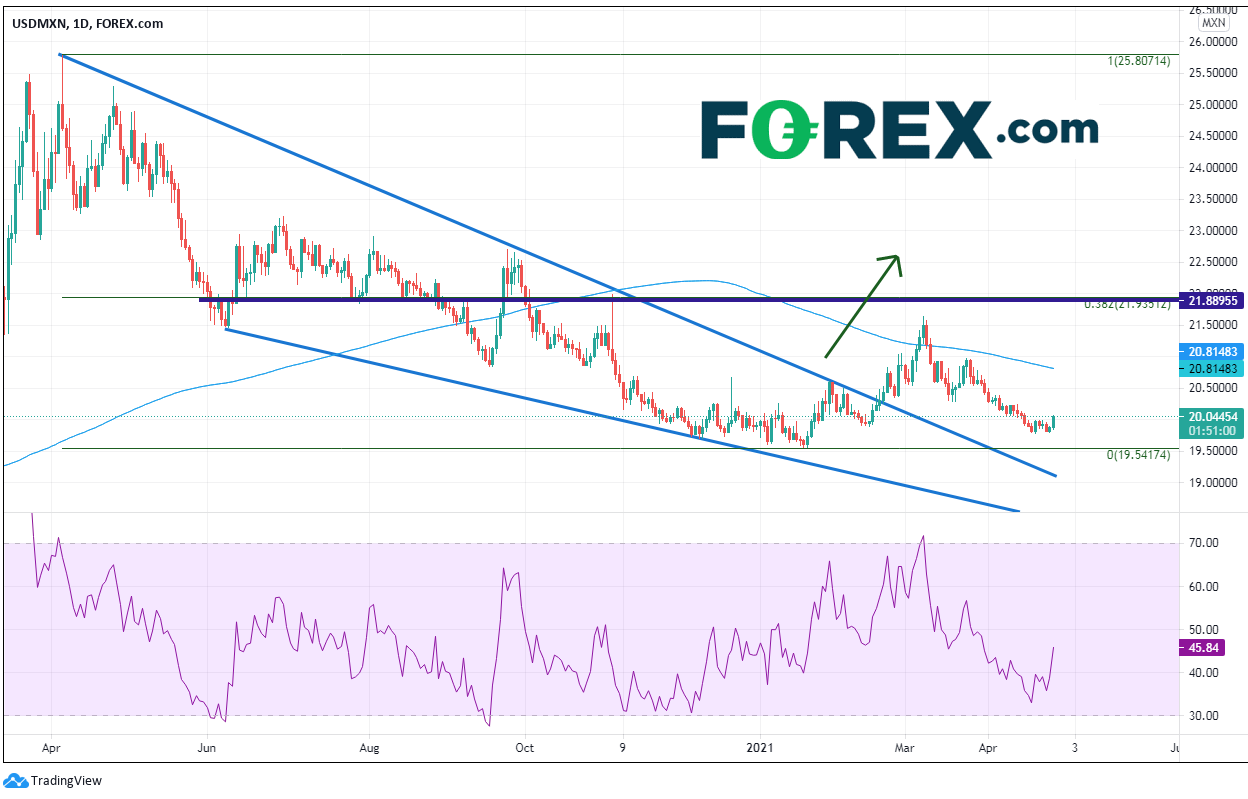Click the 30.00 RSI axis level
The height and width of the screenshot is (799, 1248).
click(x=1205, y=716)
